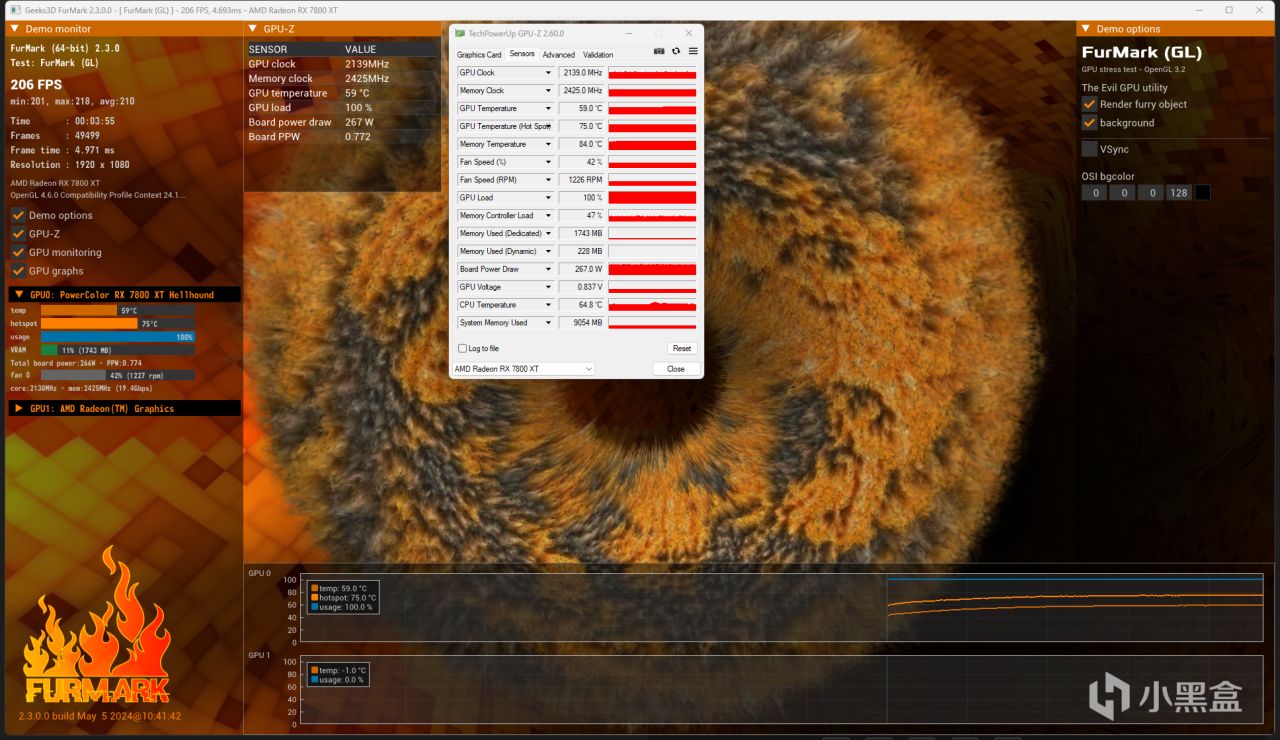Screen dimensions: 1280x740
Task: Click the 84.0 °C Memory Temperature value
Action: pyautogui.click(x=581, y=144)
